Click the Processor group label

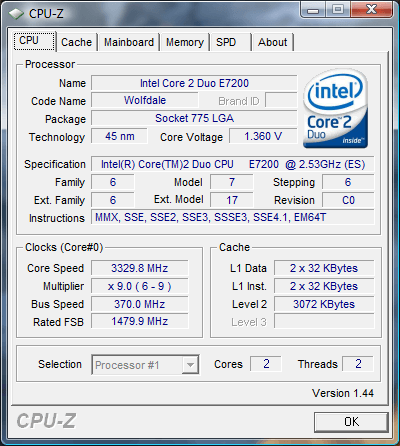50,64
